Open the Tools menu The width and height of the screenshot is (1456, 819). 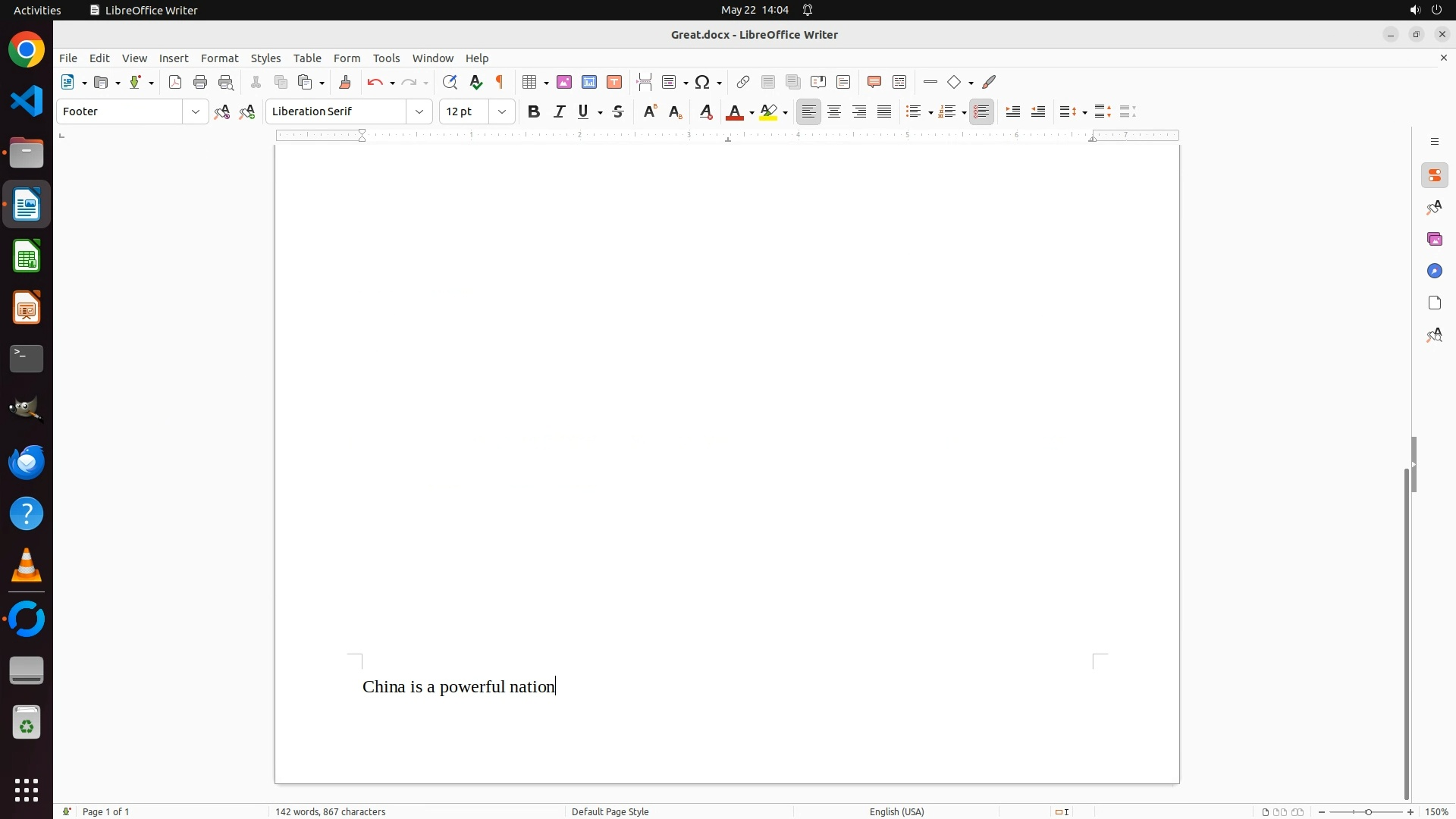[386, 58]
